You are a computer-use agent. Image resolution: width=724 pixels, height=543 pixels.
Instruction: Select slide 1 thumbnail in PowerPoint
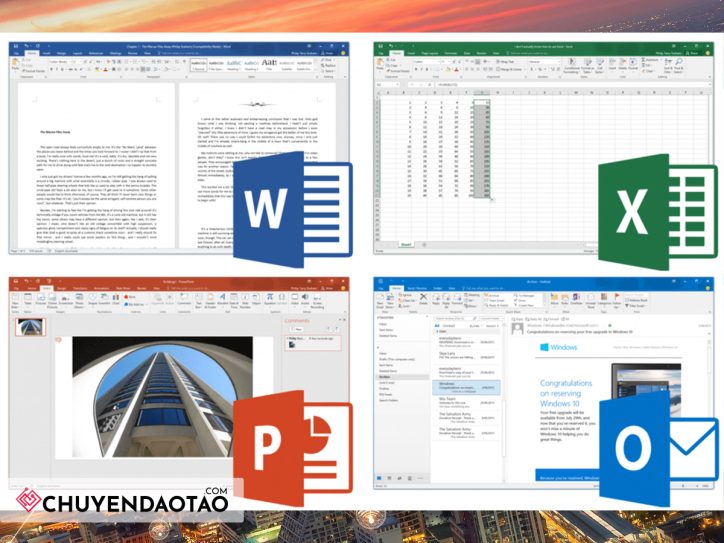(30, 327)
